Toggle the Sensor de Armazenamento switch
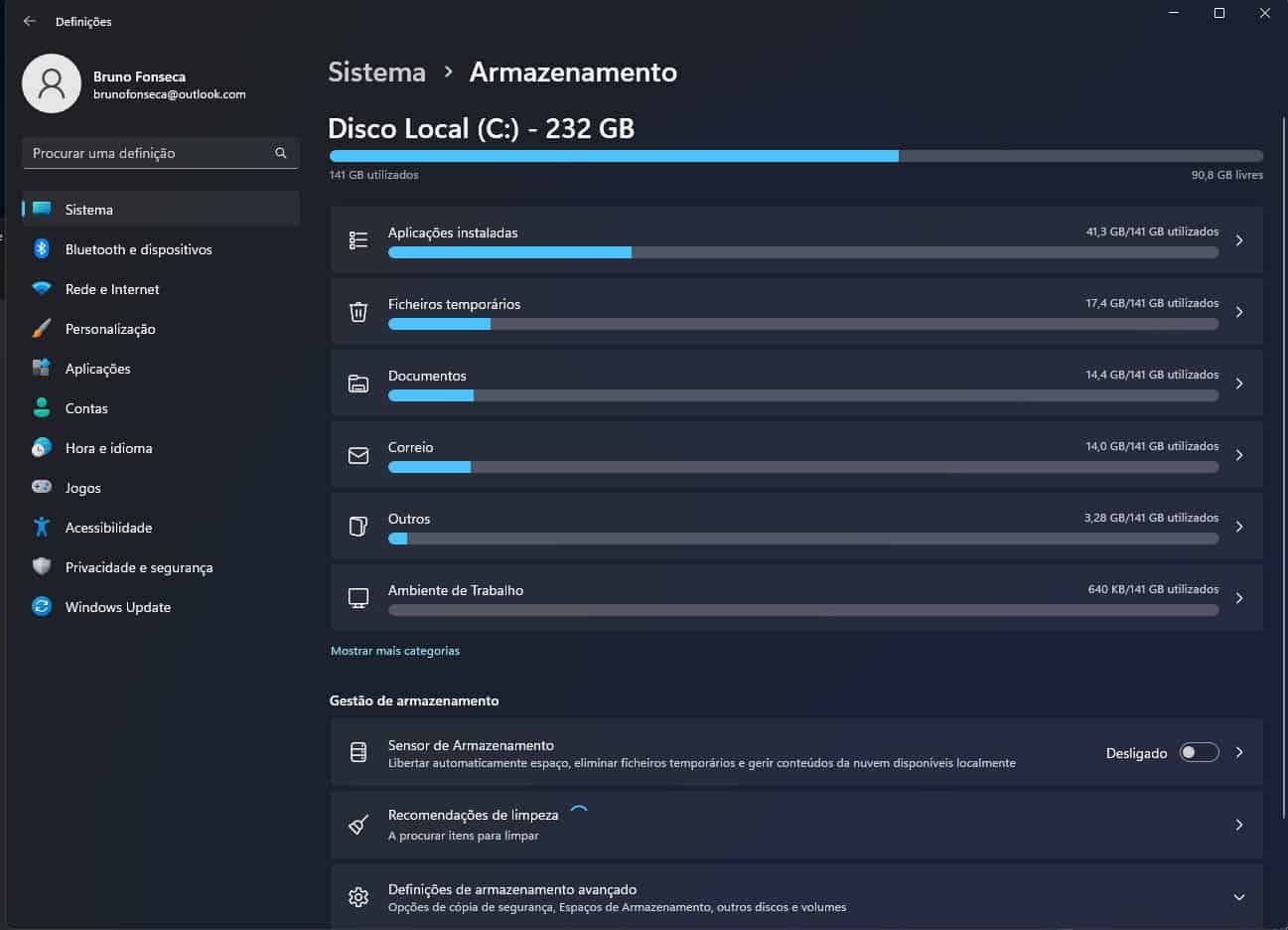The width and height of the screenshot is (1288, 930). [x=1199, y=753]
